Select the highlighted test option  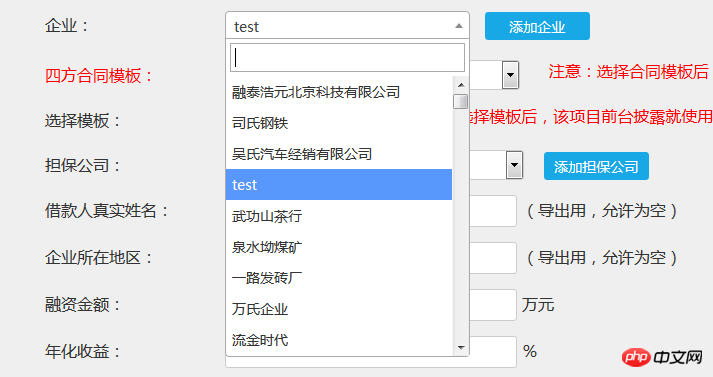tap(339, 185)
